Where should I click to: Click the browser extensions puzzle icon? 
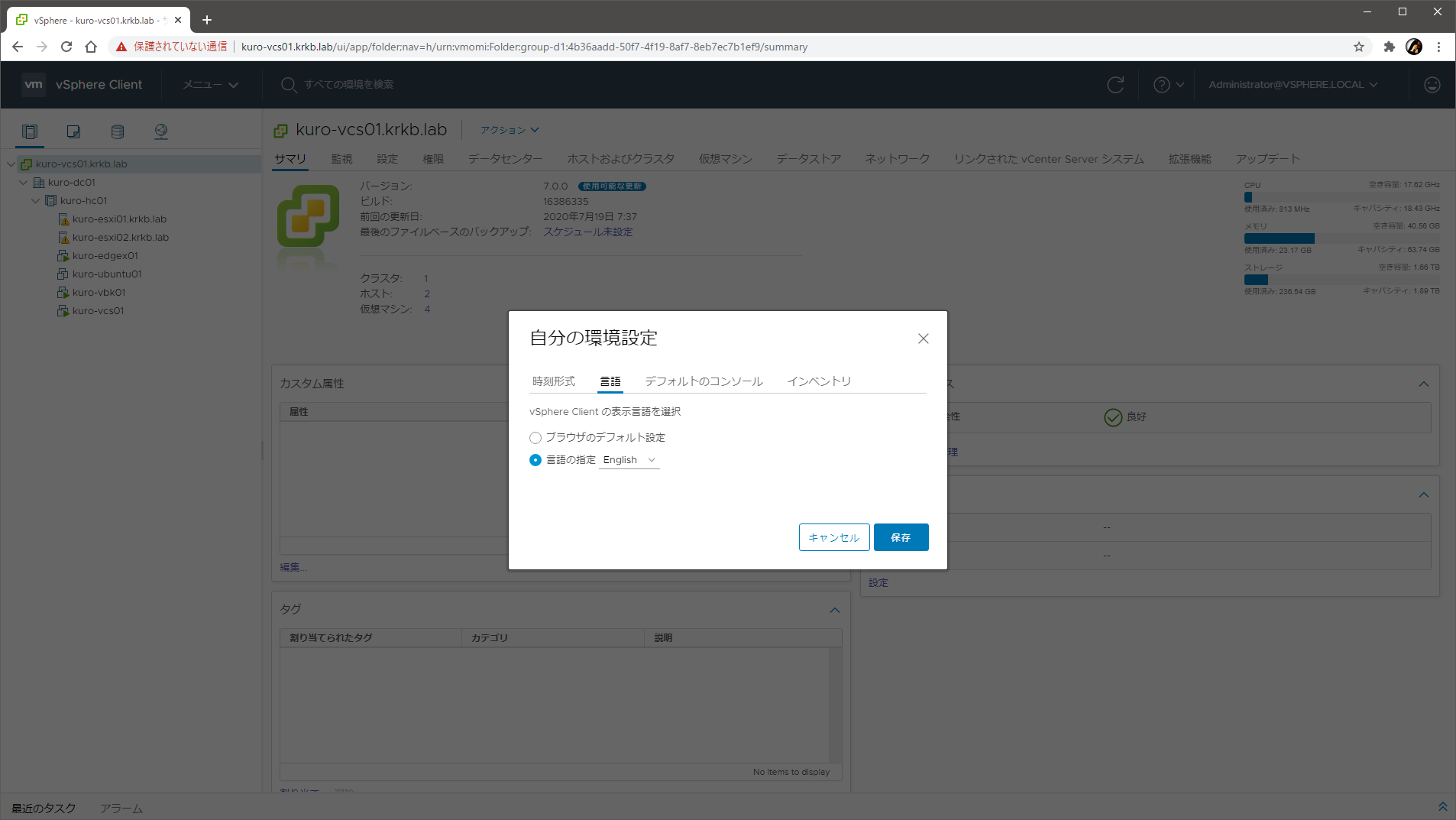pyautogui.click(x=1390, y=47)
